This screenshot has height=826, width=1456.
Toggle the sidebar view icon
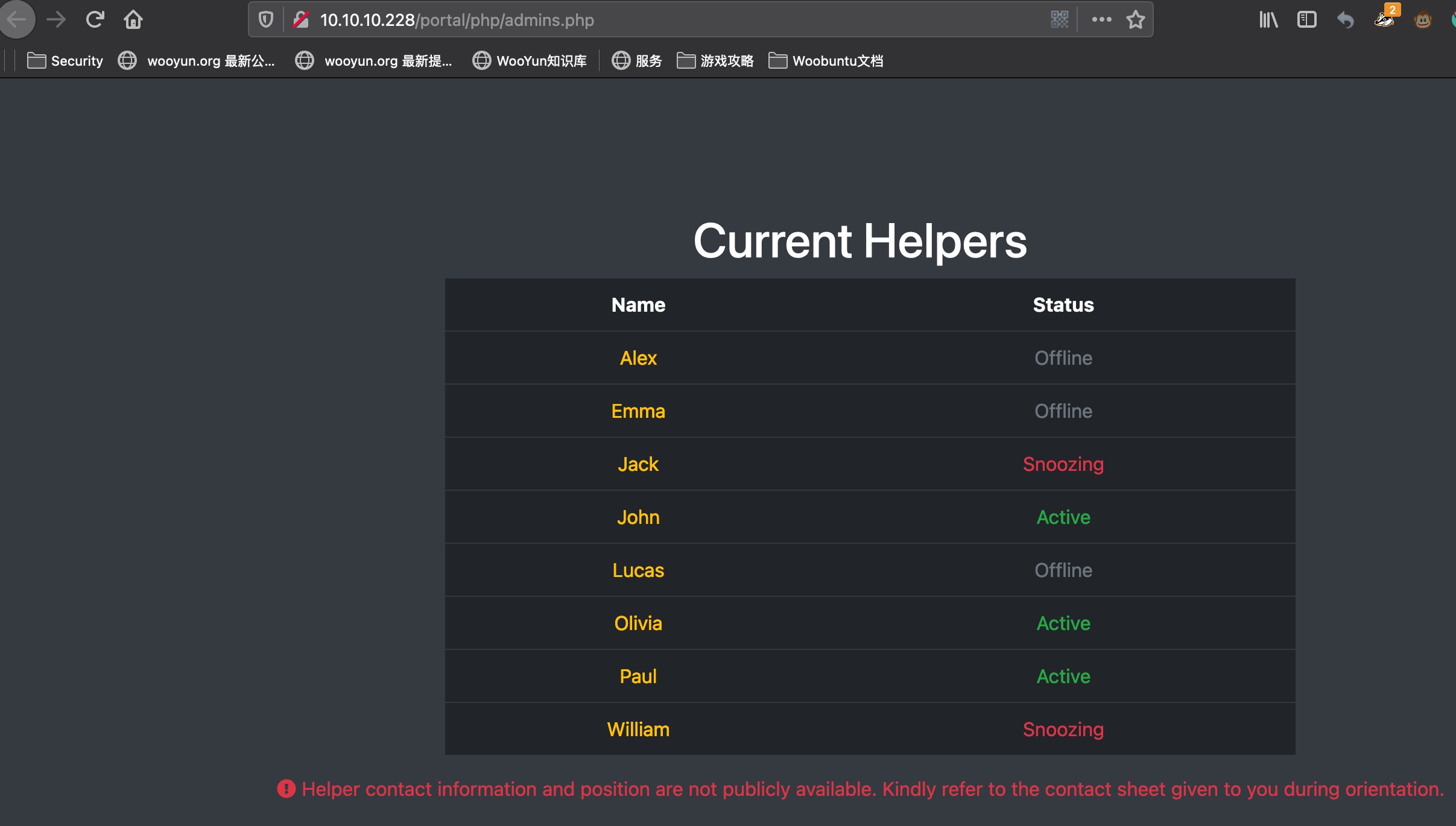click(1306, 20)
